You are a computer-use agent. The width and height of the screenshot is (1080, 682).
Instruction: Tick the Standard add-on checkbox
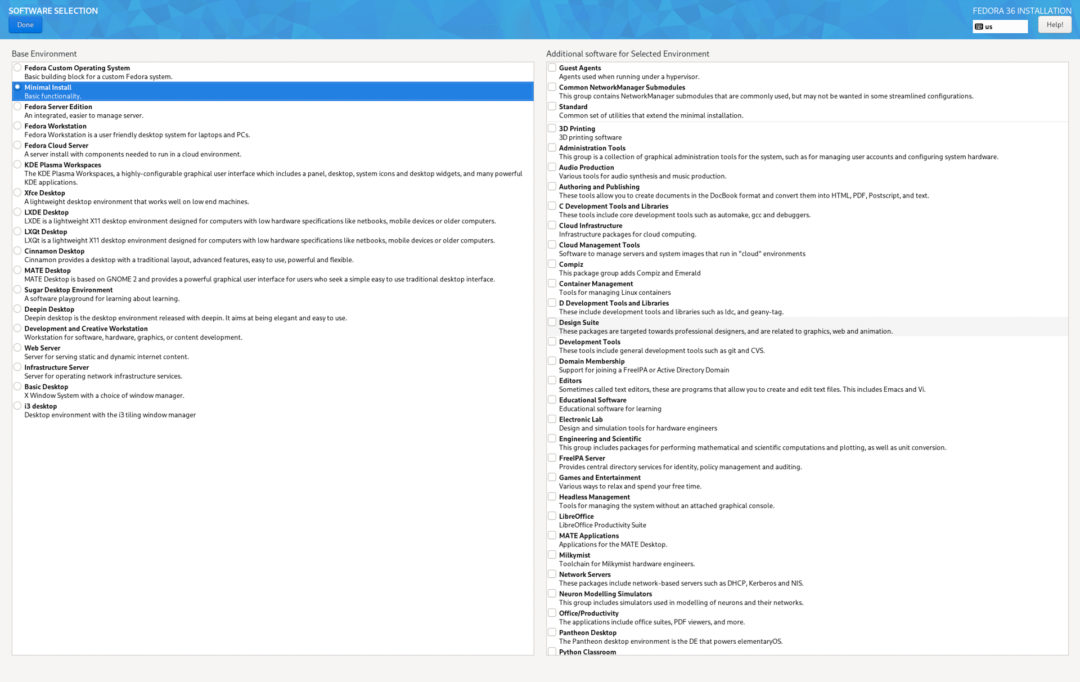coord(552,106)
